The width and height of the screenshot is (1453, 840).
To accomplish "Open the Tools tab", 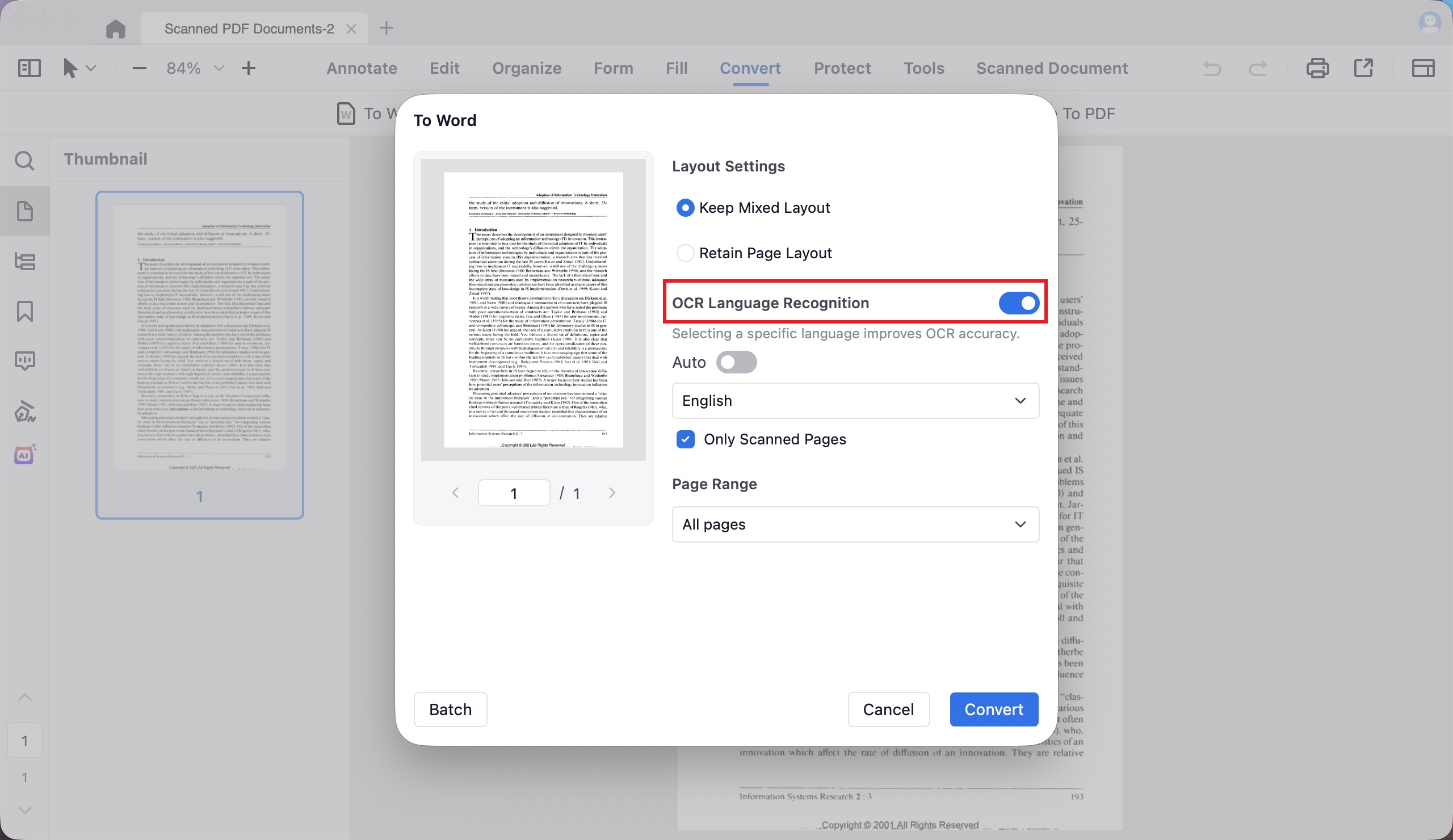I will pos(923,68).
